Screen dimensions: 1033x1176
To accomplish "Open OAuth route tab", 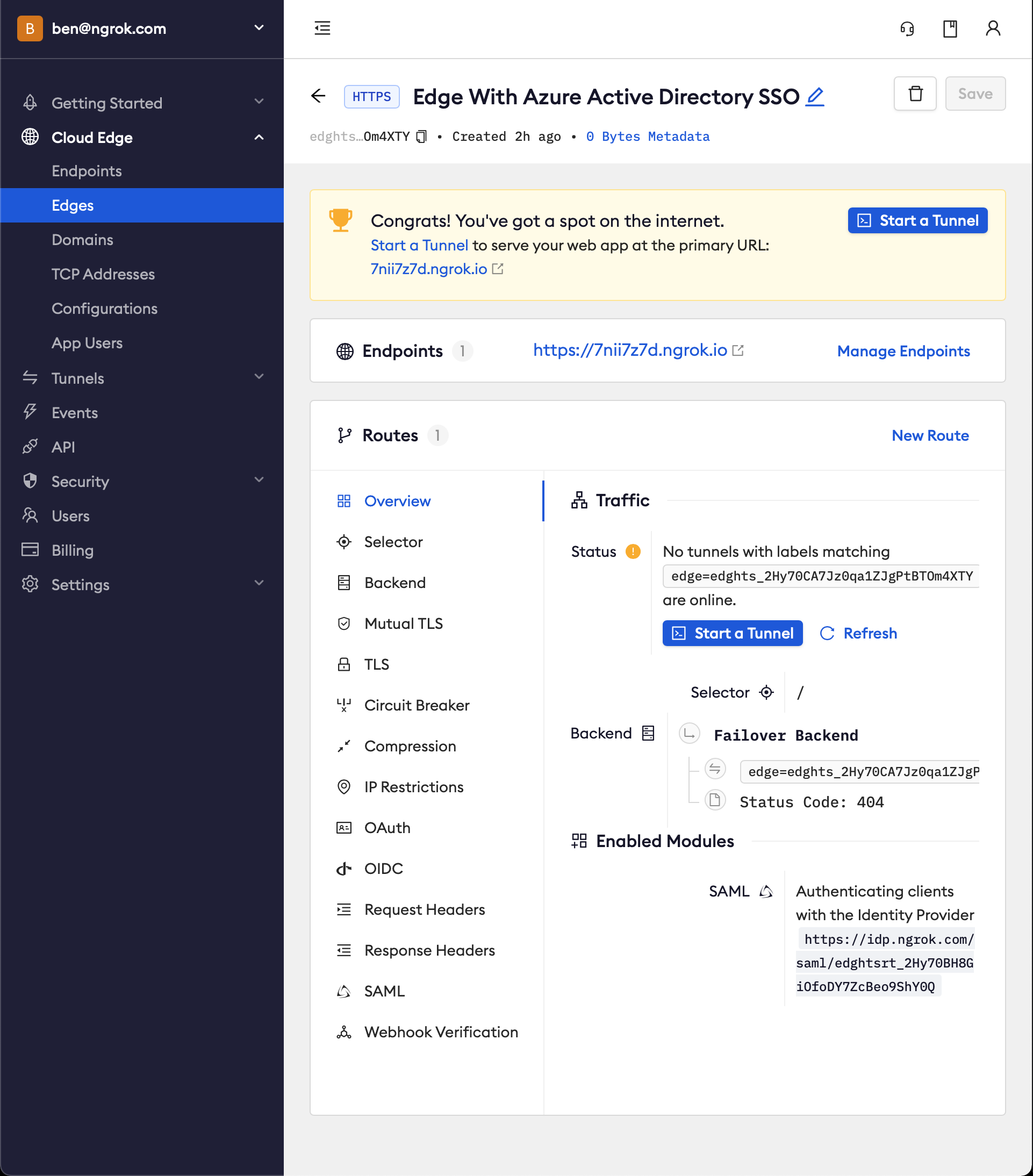I will 427,828.
